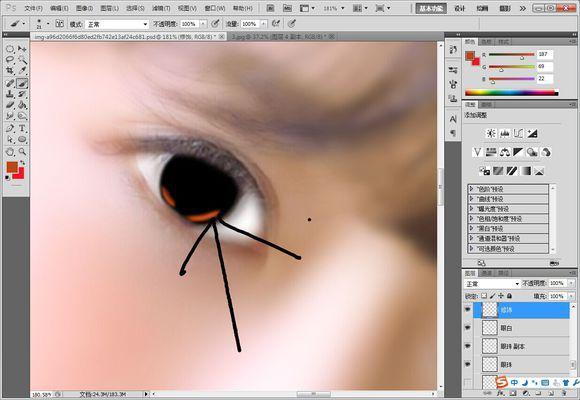Click the 基本功能 workspace button
This screenshot has width=580, height=400.
[x=431, y=8]
